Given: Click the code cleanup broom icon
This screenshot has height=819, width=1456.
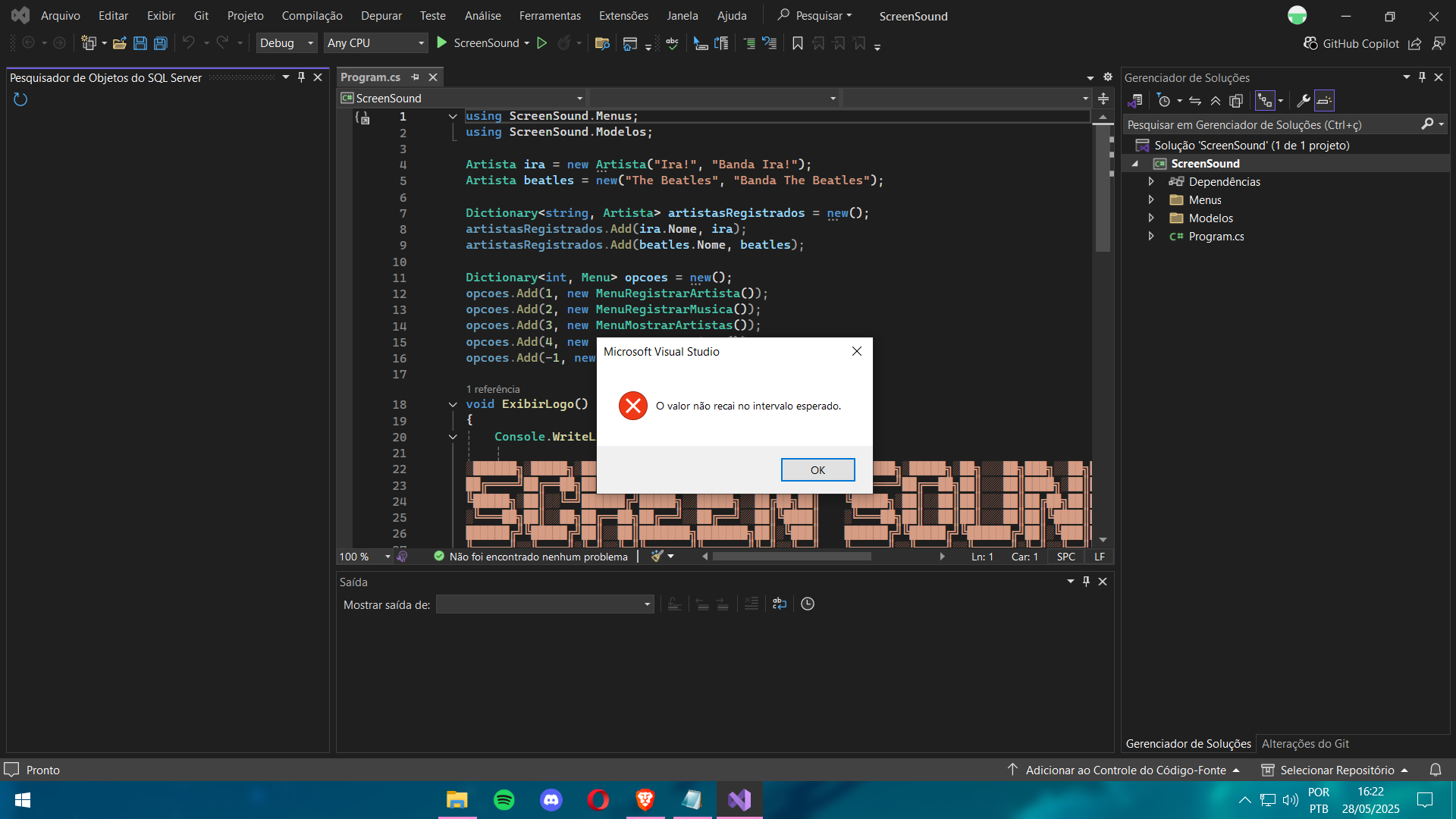Looking at the screenshot, I should pos(657,556).
